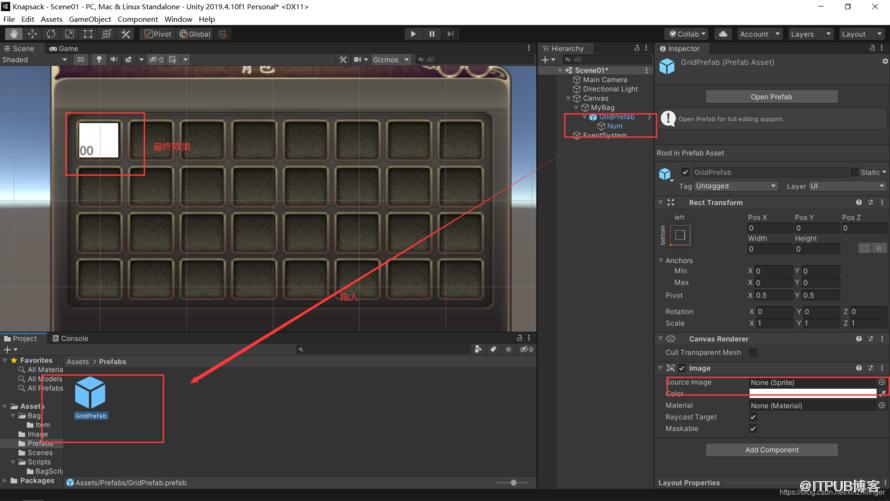890x501 pixels.
Task: Select the Transform tool
Action: [x=107, y=34]
